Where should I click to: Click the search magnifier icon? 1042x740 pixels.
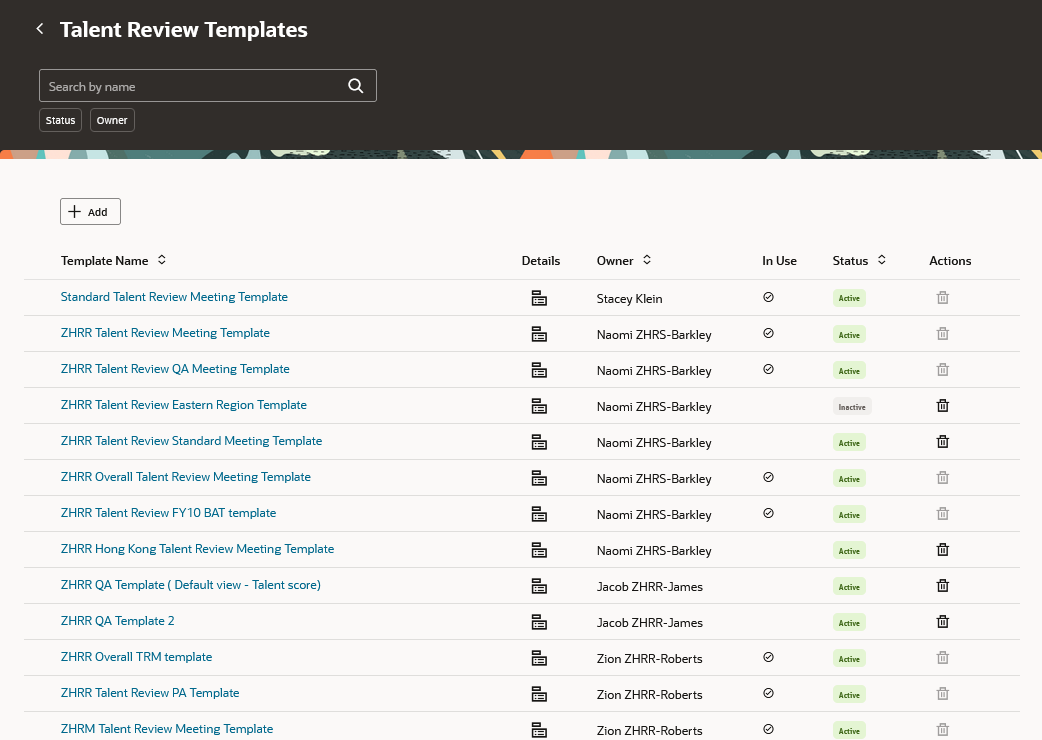355,85
